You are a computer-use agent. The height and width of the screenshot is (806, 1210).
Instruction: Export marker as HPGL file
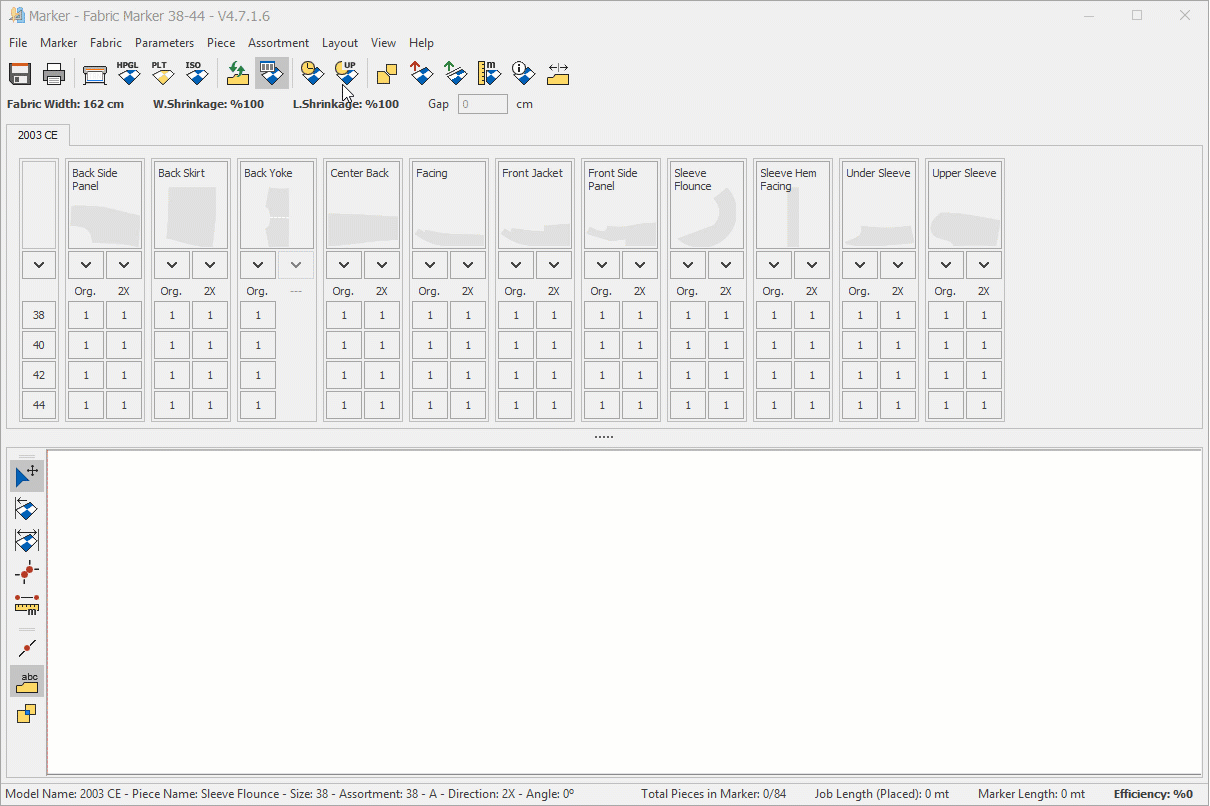[x=128, y=74]
